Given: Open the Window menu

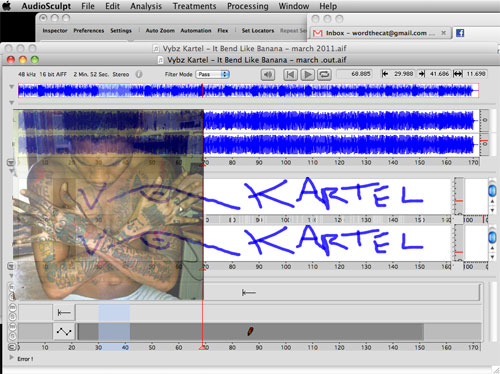Looking at the screenshot, I should [294, 6].
